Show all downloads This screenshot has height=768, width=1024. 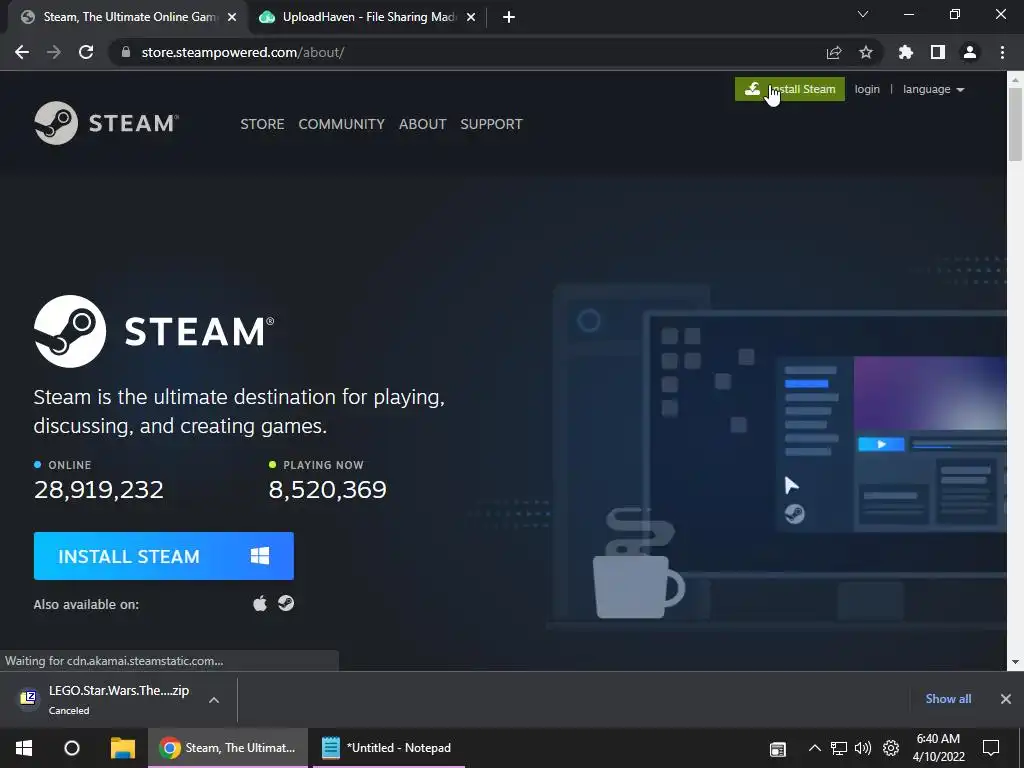pyautogui.click(x=948, y=699)
